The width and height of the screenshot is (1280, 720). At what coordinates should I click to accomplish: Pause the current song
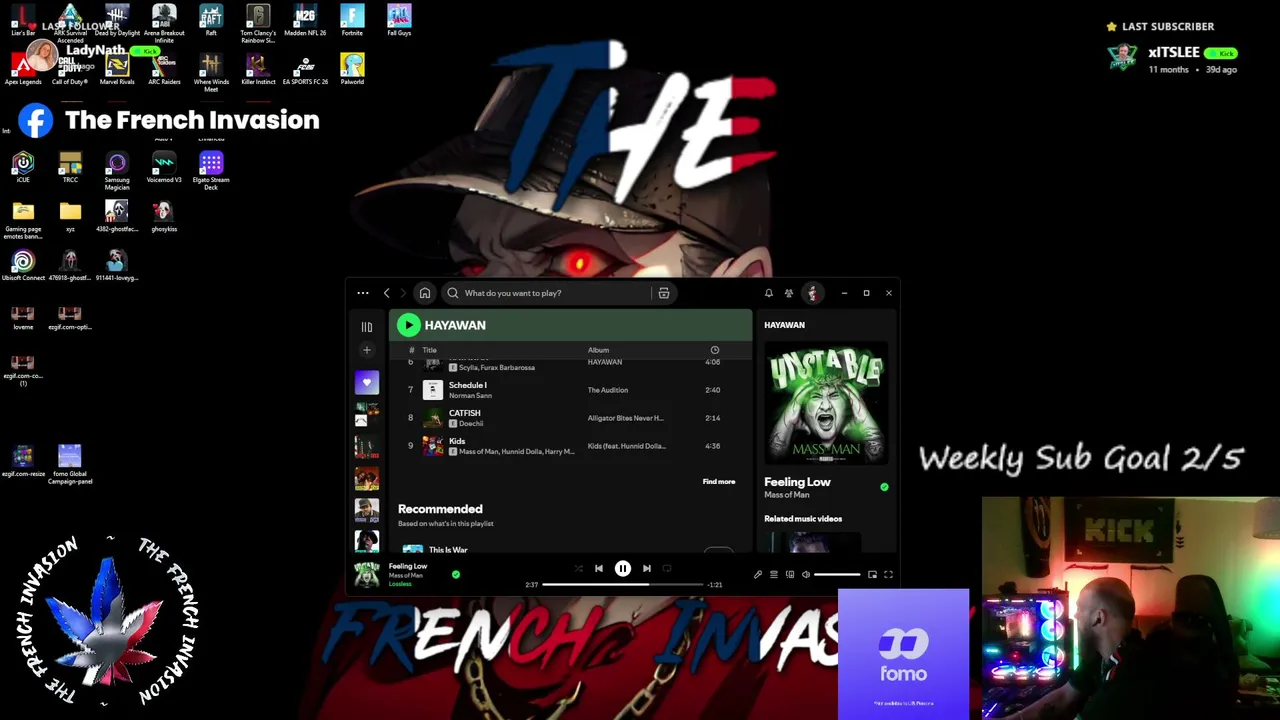click(x=622, y=568)
